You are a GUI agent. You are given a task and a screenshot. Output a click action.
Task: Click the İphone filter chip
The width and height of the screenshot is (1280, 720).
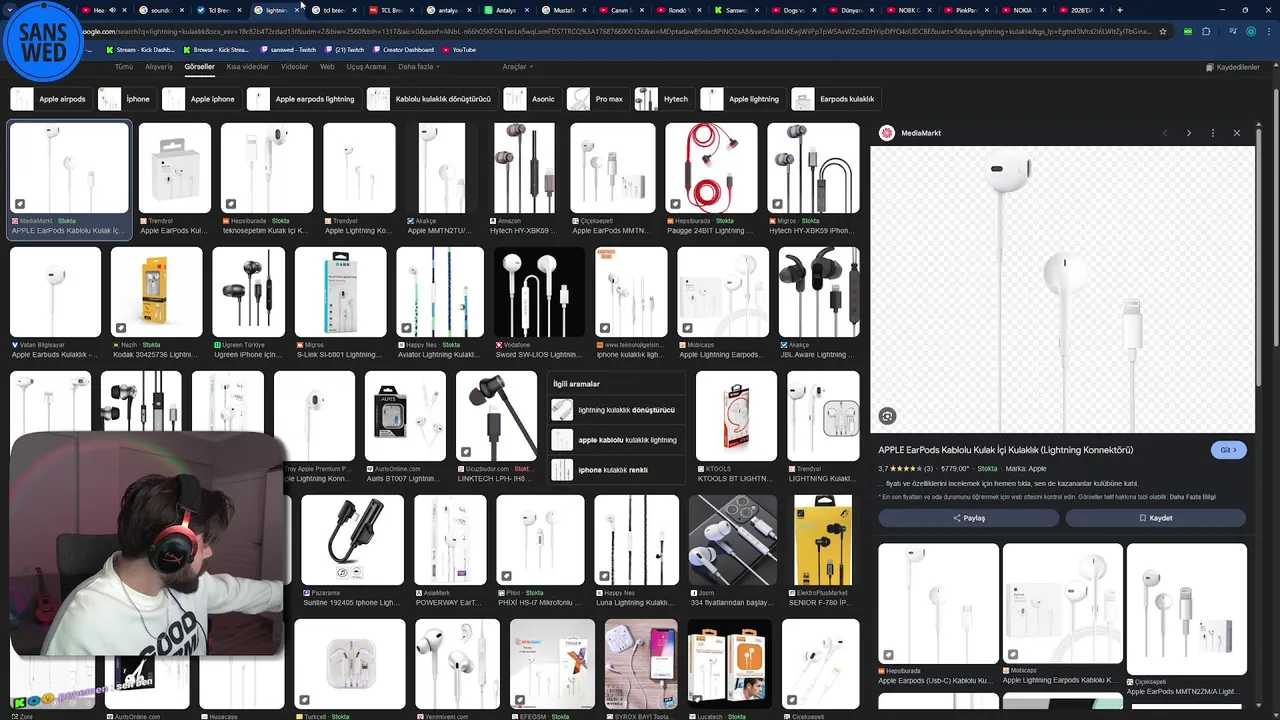127,99
